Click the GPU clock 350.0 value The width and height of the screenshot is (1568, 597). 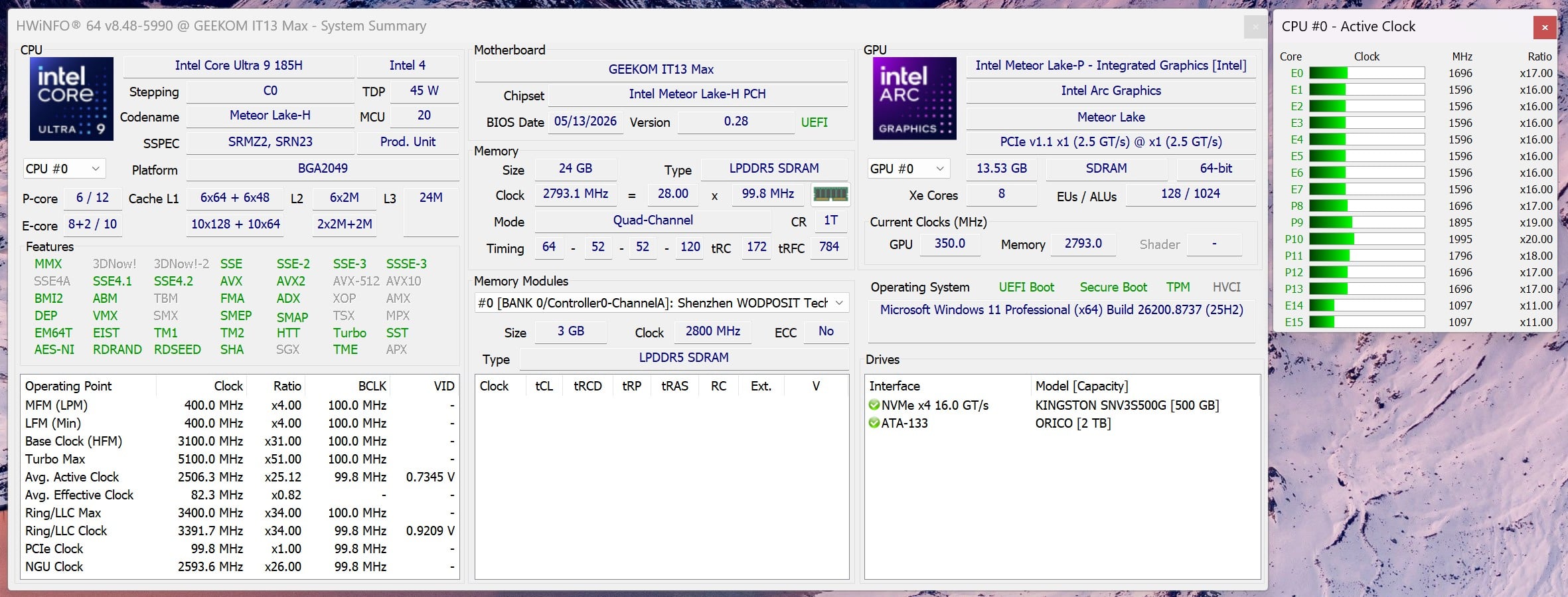pos(950,244)
